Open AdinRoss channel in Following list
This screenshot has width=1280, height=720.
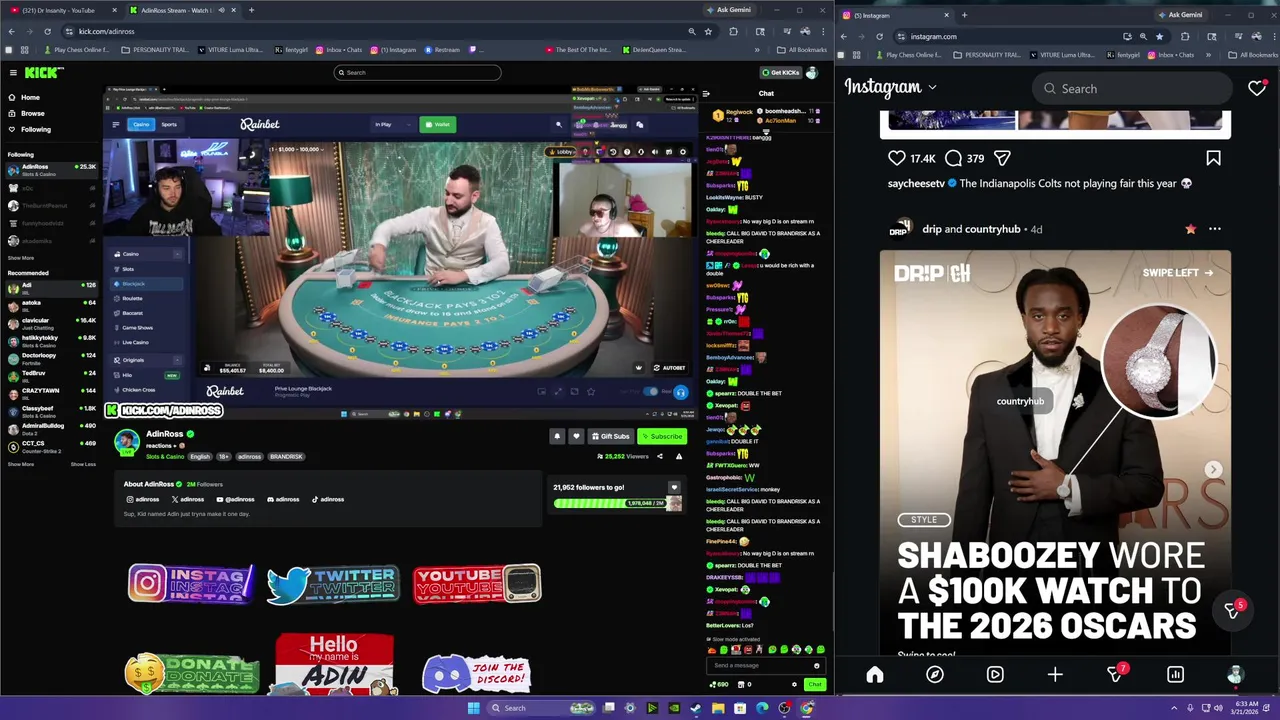tap(52, 169)
